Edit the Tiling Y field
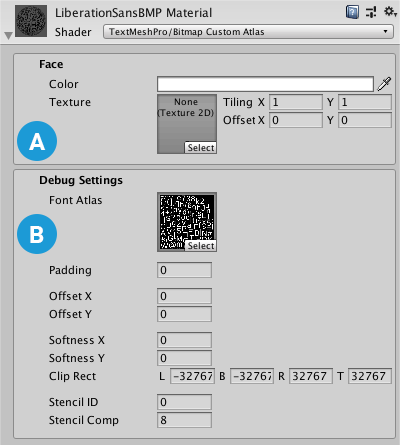The image size is (400, 445). click(x=365, y=102)
